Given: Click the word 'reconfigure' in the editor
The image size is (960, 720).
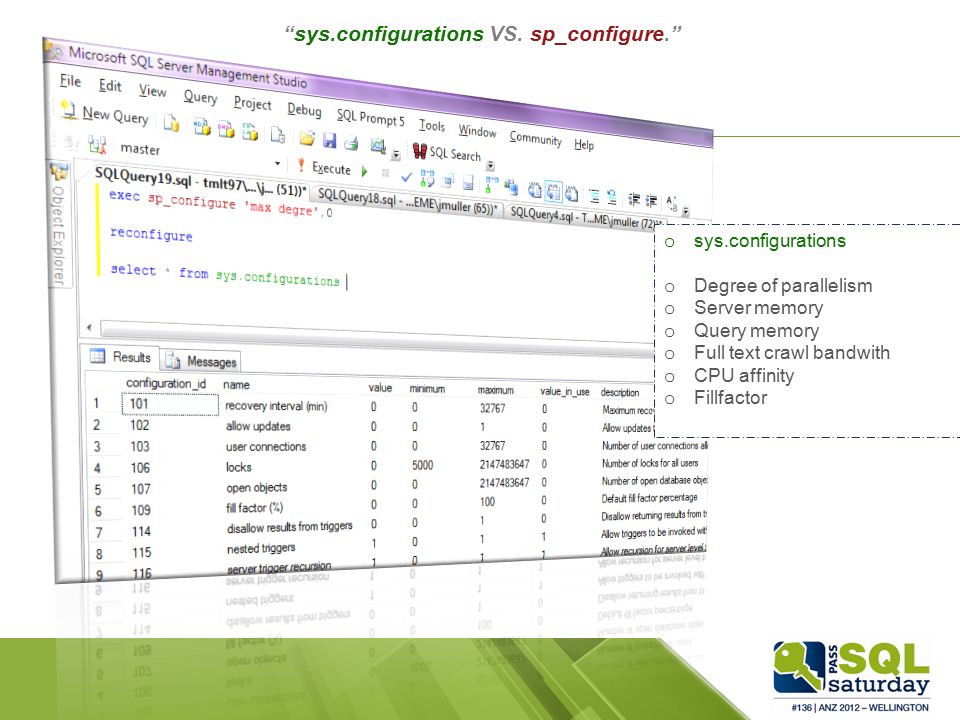Looking at the screenshot, I should (x=151, y=234).
